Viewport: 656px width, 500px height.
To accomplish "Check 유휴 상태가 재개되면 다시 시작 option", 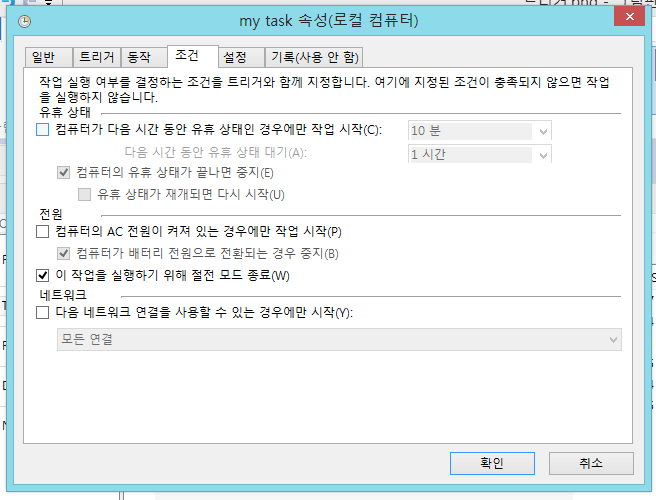I will pyautogui.click(x=84, y=194).
